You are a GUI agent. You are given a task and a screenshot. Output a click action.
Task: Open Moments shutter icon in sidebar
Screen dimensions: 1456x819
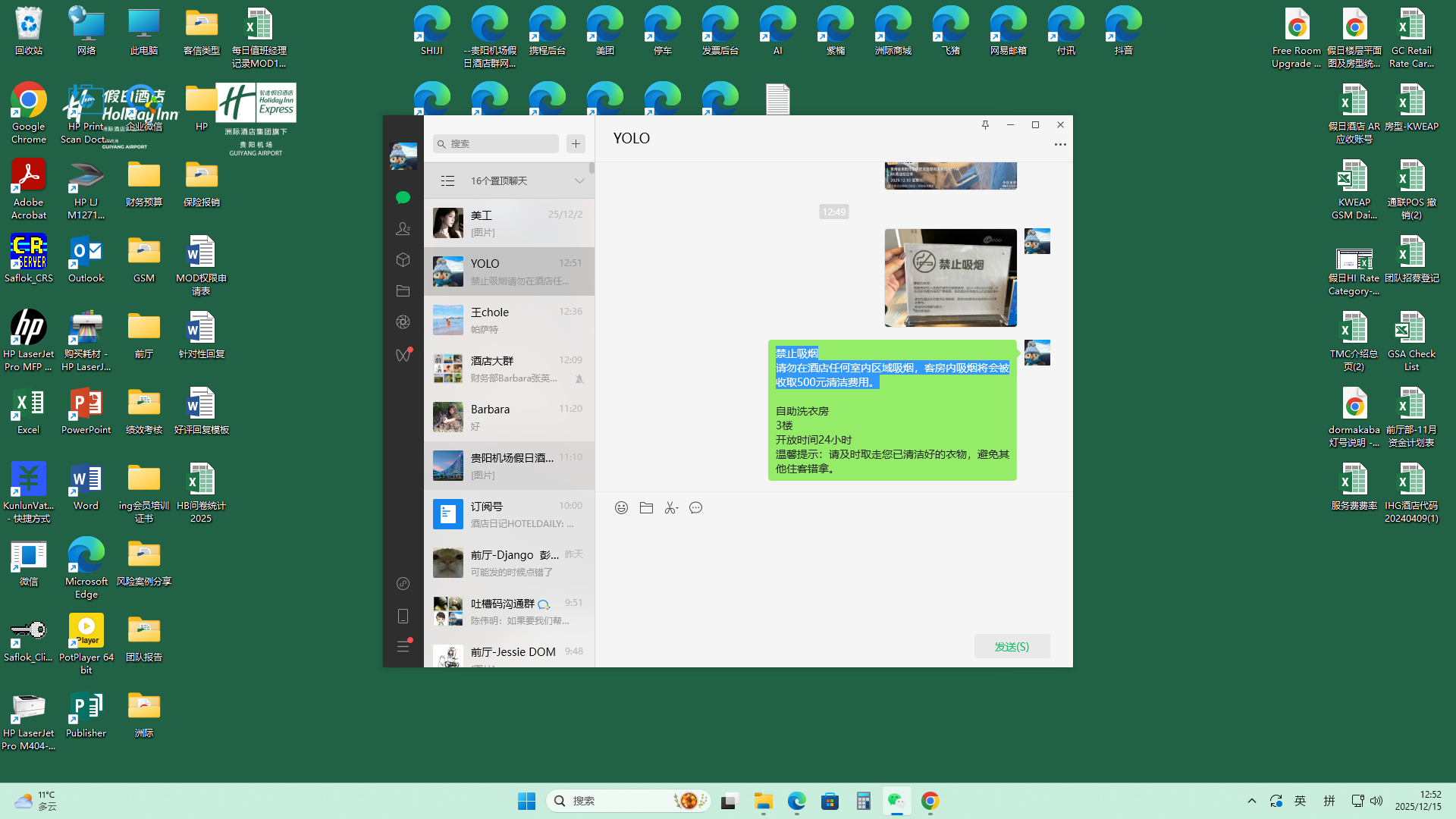(x=403, y=322)
